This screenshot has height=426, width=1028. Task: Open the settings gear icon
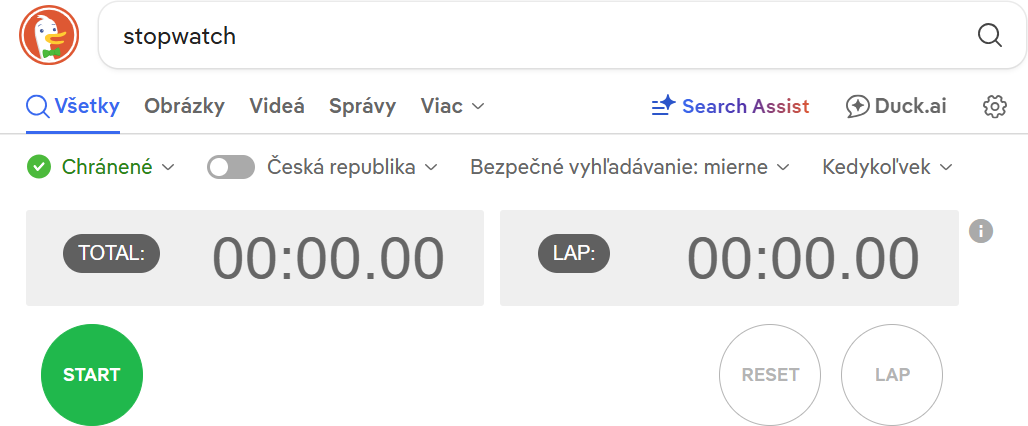pyautogui.click(x=994, y=106)
